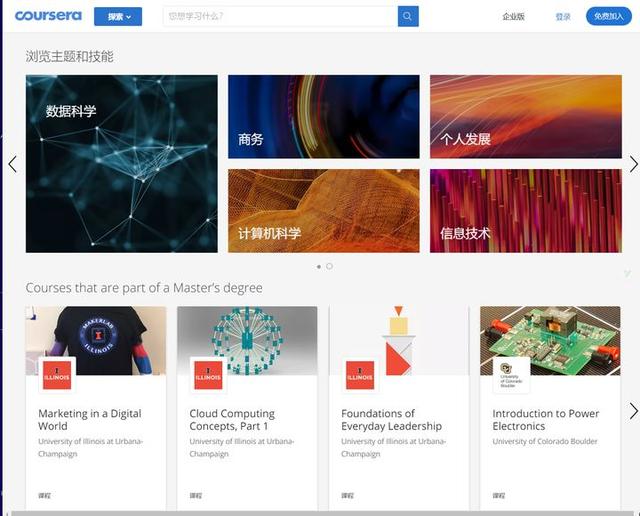Viewport: 640px width, 516px height.
Task: Advance the Master's degree courses carousel
Action: pyautogui.click(x=633, y=411)
